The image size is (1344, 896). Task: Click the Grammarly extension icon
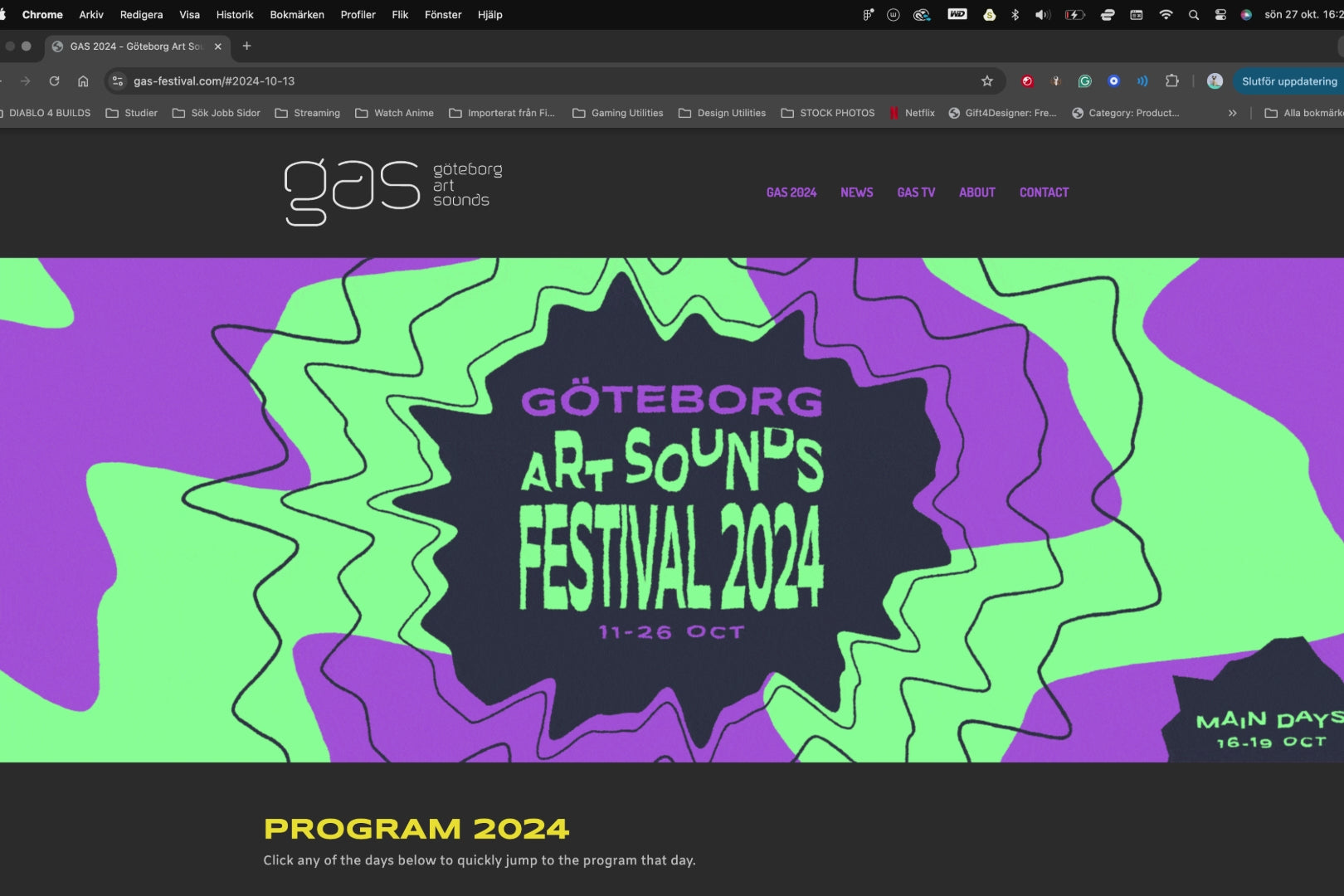[1084, 81]
